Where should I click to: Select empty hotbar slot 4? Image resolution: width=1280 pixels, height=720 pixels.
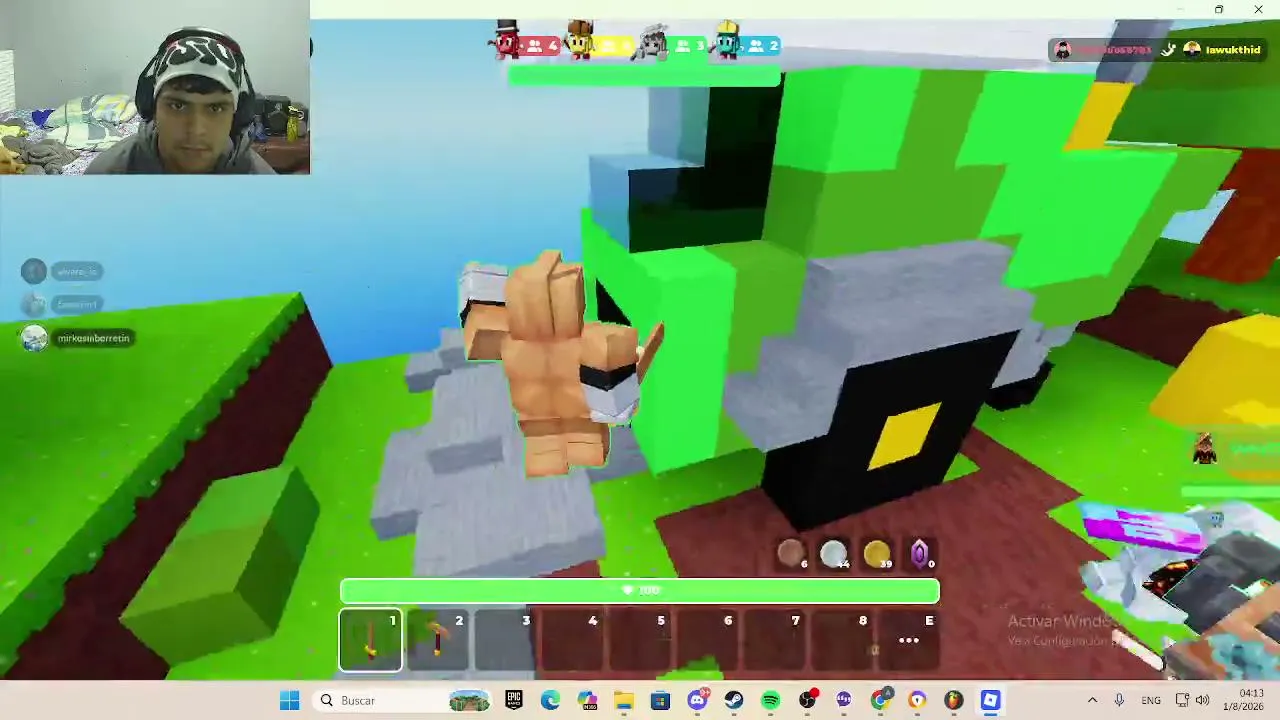coord(572,640)
